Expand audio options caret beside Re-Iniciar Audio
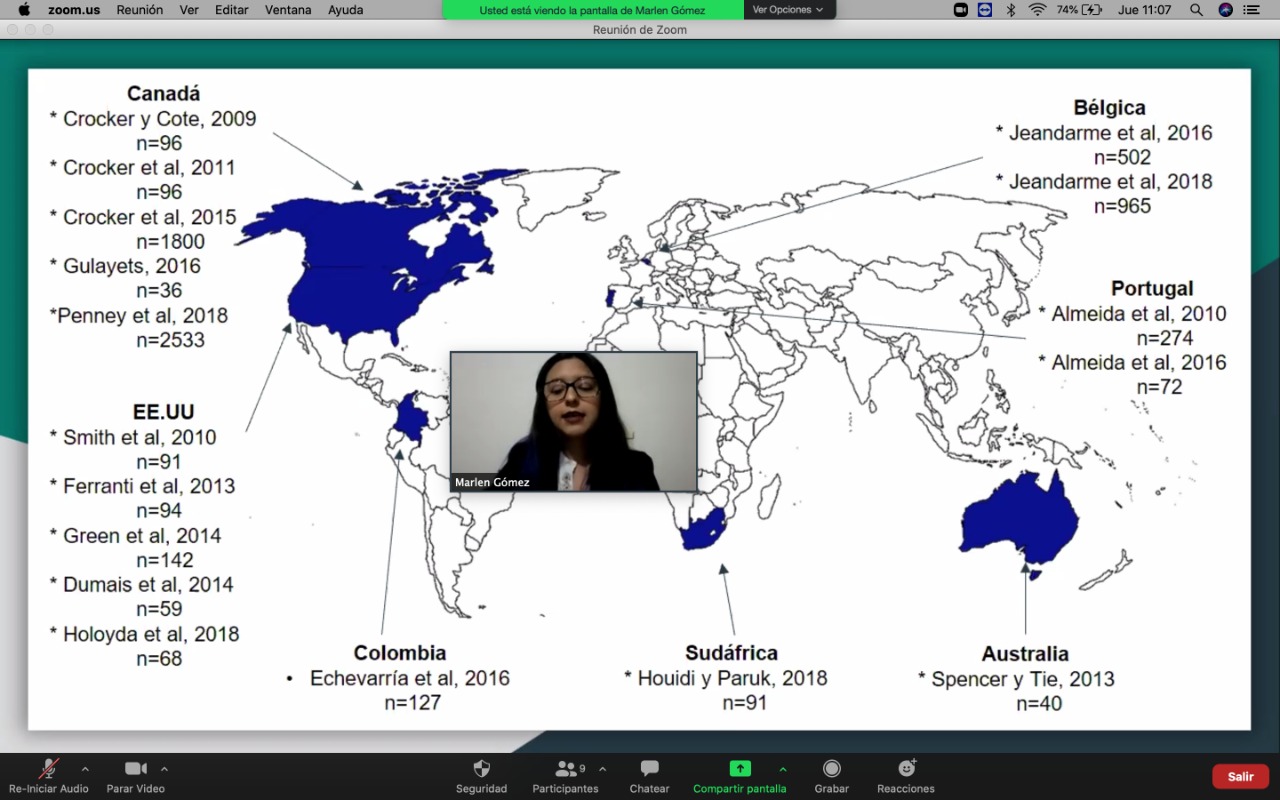 click(x=85, y=769)
